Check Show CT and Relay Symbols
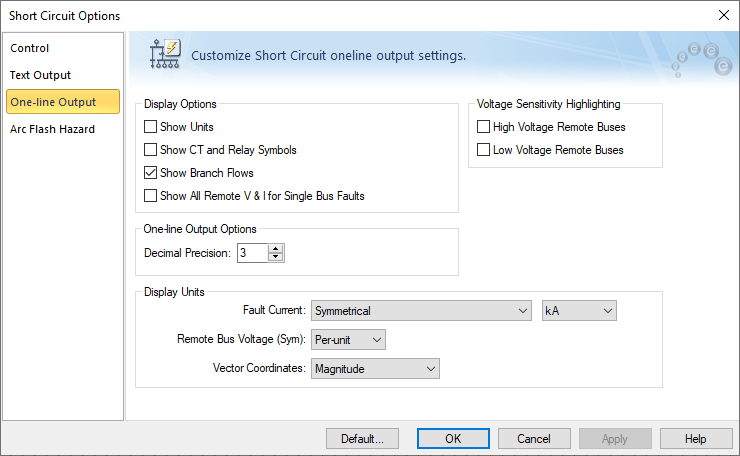 tap(151, 150)
